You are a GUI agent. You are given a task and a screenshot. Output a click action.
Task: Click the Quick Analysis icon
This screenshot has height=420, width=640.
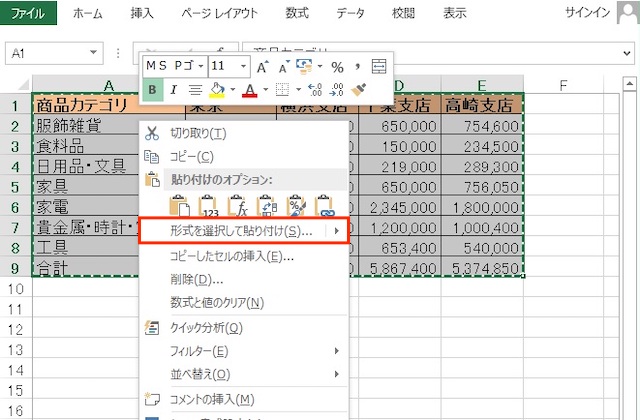(x=152, y=328)
